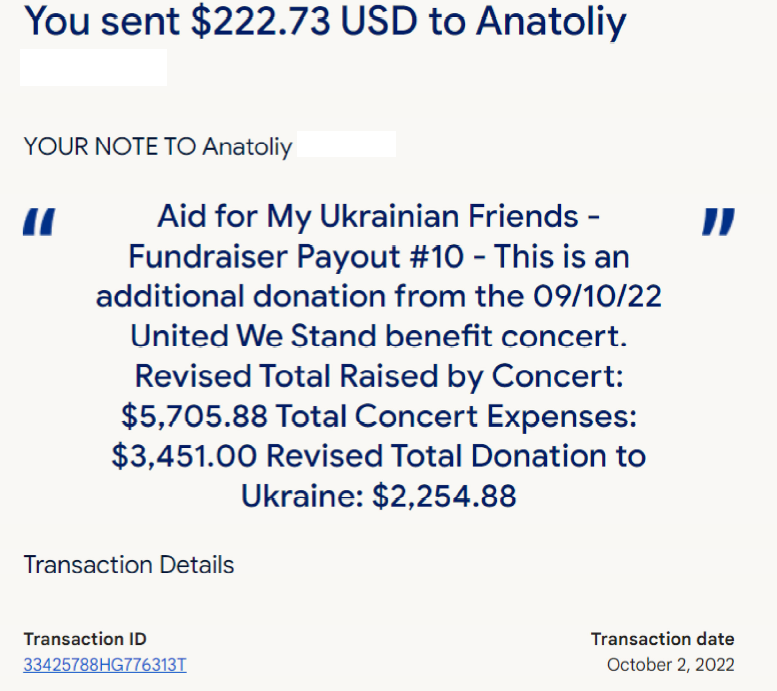
Task: Click the "Transaction date" label
Action: click(x=662, y=639)
